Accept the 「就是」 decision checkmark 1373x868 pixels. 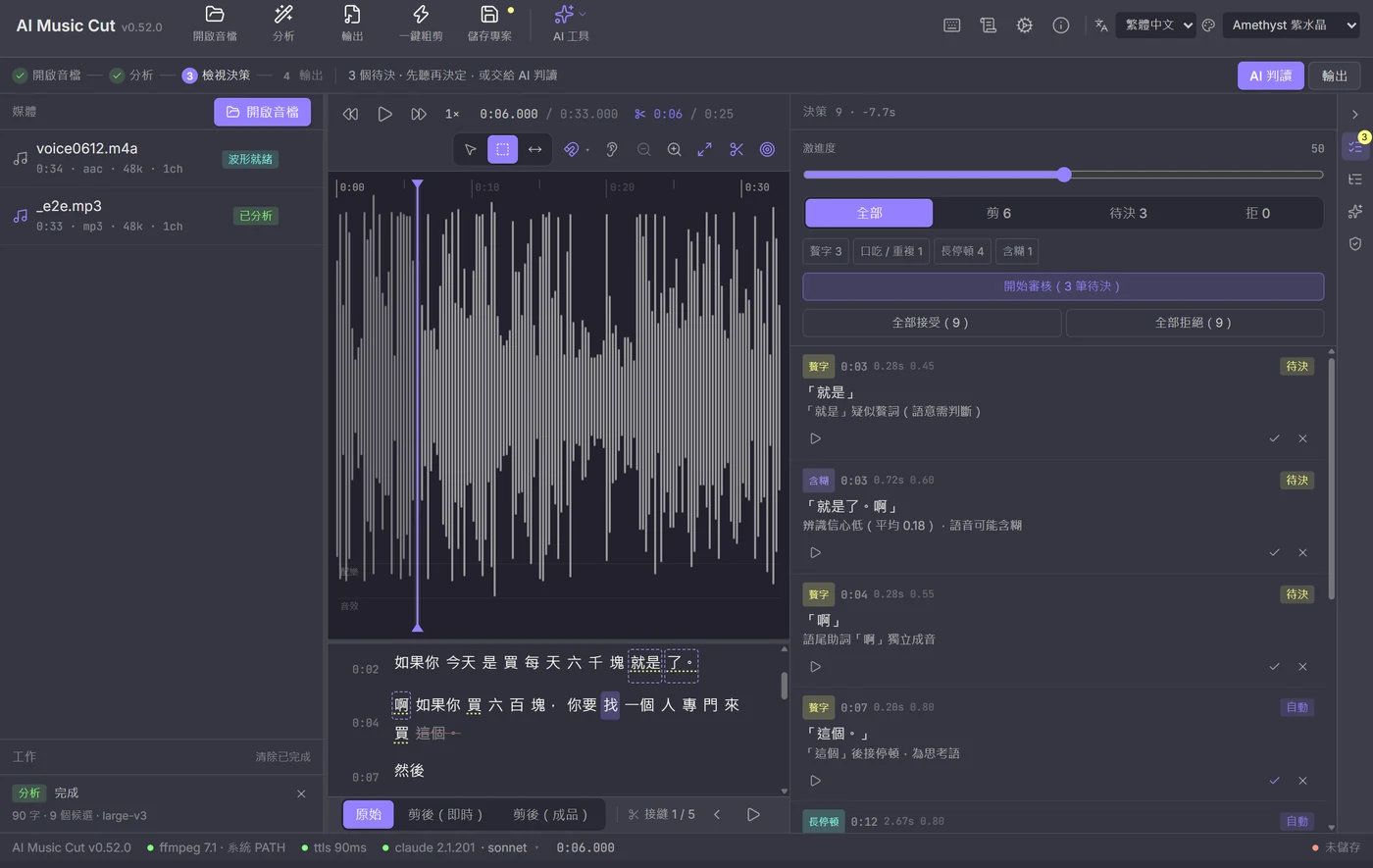(1274, 438)
